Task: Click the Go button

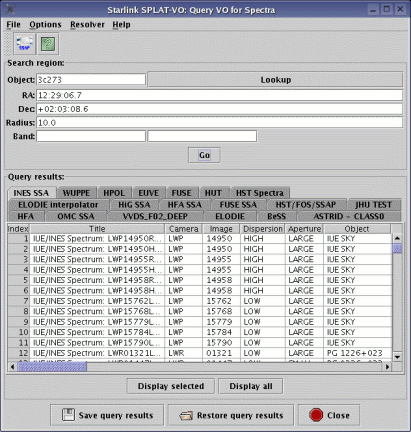Action: [204, 155]
